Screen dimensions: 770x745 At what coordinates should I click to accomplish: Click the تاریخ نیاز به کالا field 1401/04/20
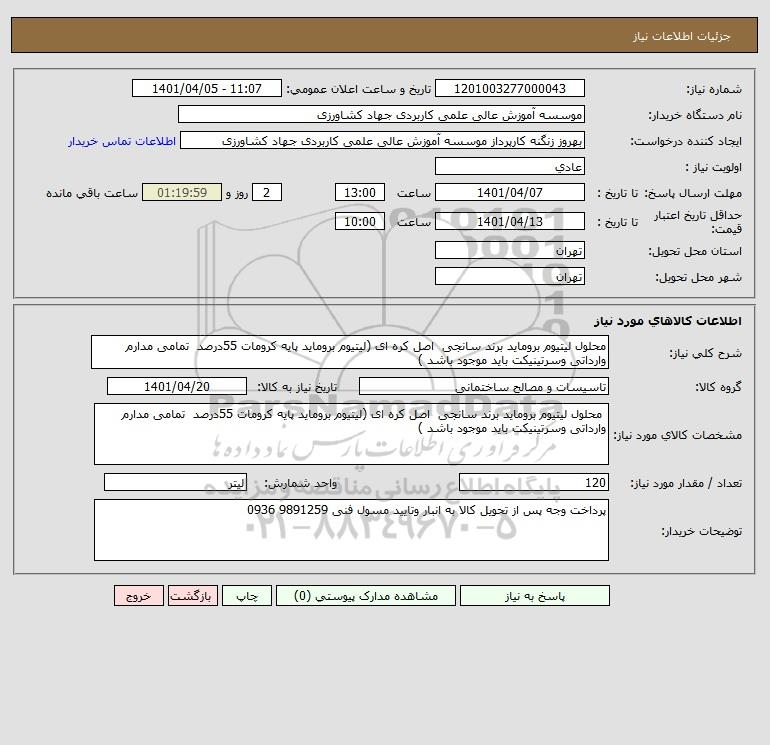(x=177, y=386)
